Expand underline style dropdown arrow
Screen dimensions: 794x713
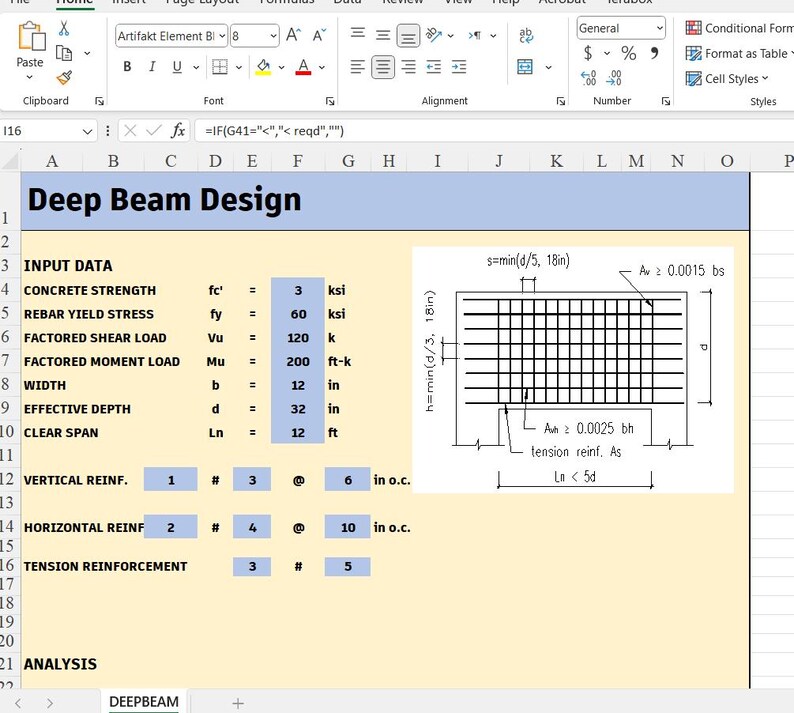coord(196,67)
